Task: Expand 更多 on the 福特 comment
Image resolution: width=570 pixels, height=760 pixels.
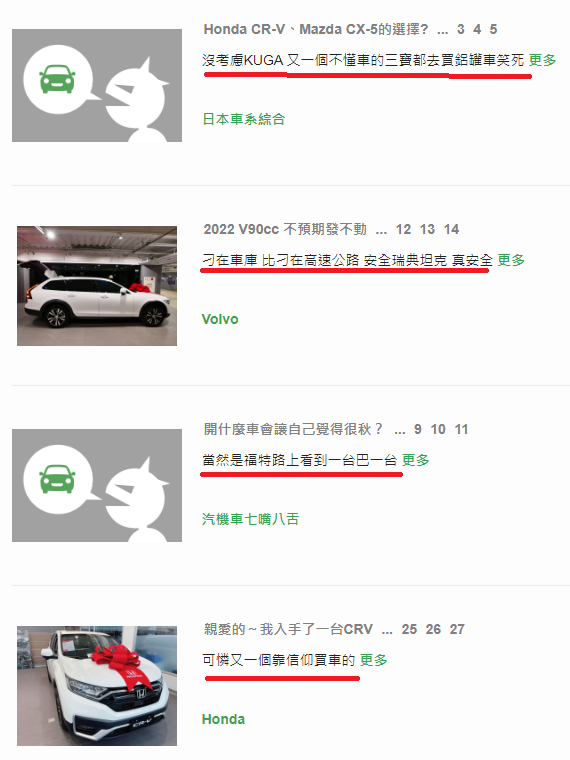Action: point(416,460)
